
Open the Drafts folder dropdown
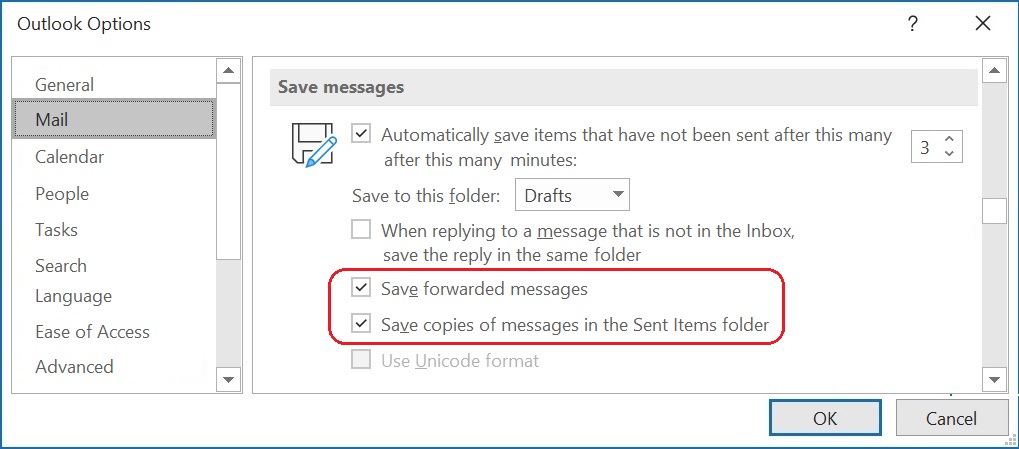(572, 195)
